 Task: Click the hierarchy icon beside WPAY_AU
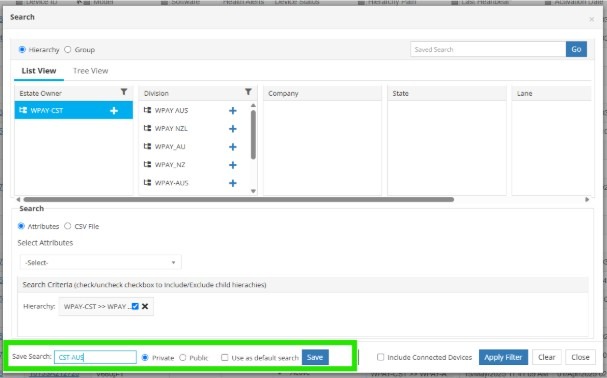coord(147,146)
